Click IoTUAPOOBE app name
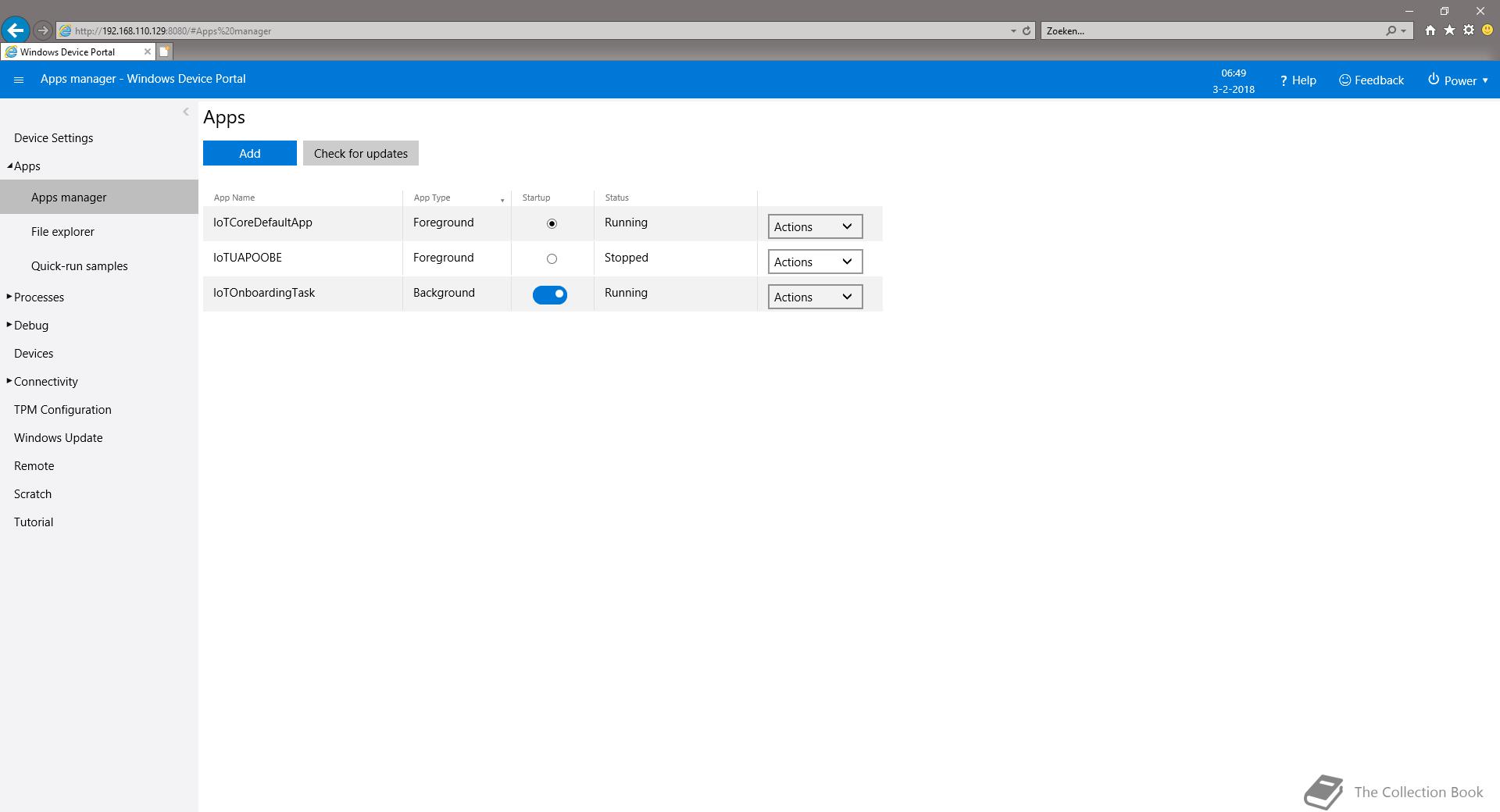This screenshot has height=812, width=1500. [248, 258]
